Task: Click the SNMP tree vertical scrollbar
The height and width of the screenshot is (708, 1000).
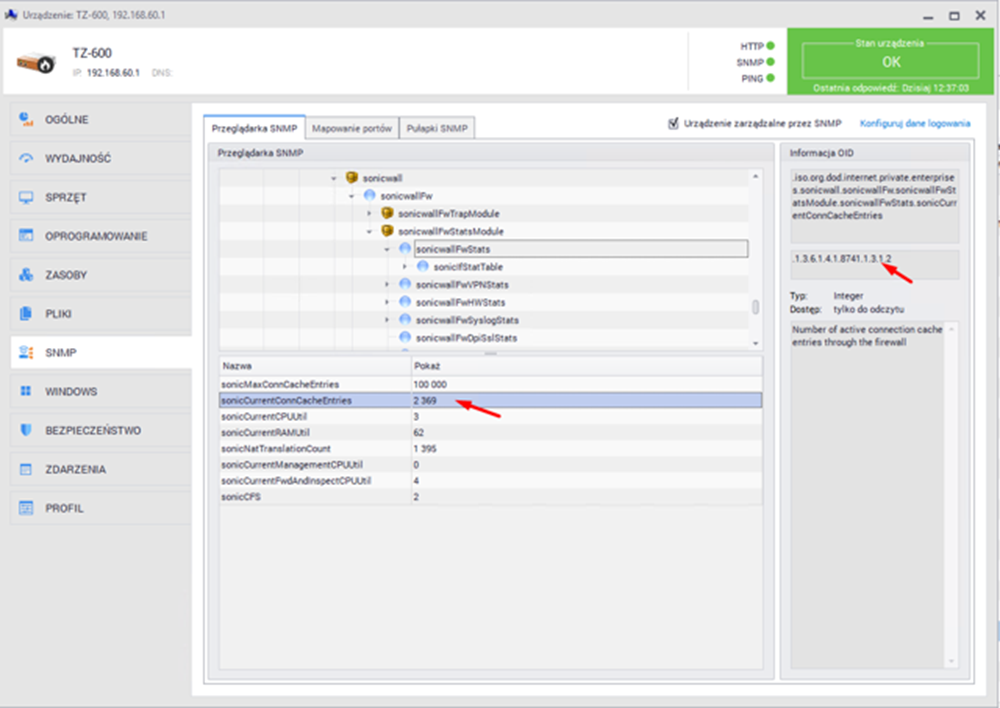Action: (756, 307)
